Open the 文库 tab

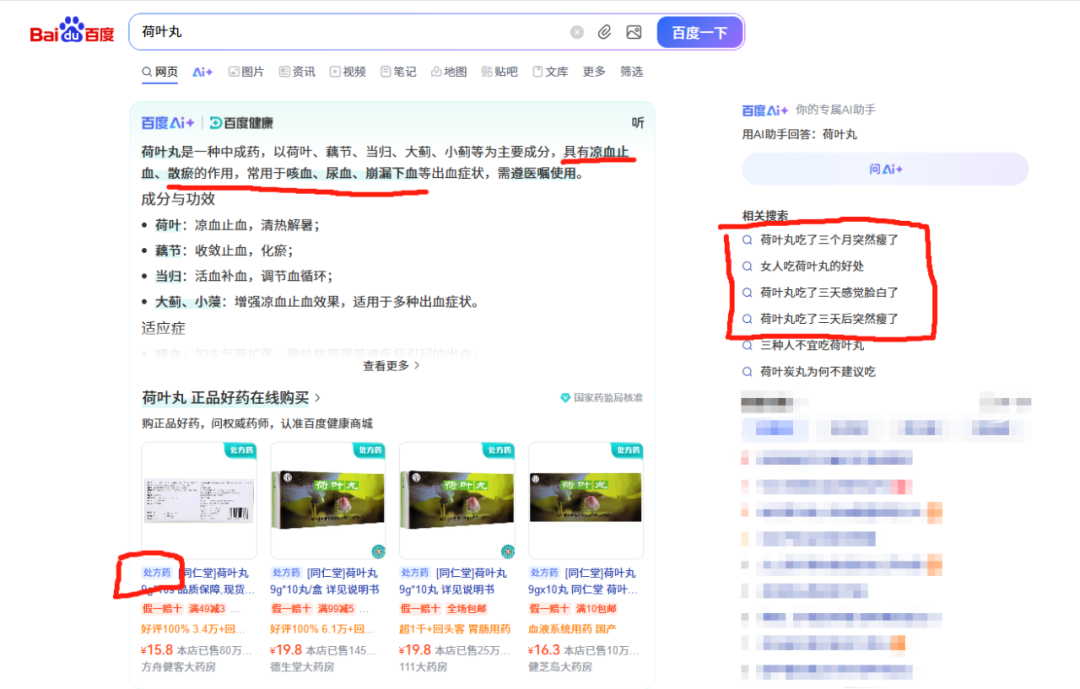pyautogui.click(x=550, y=72)
